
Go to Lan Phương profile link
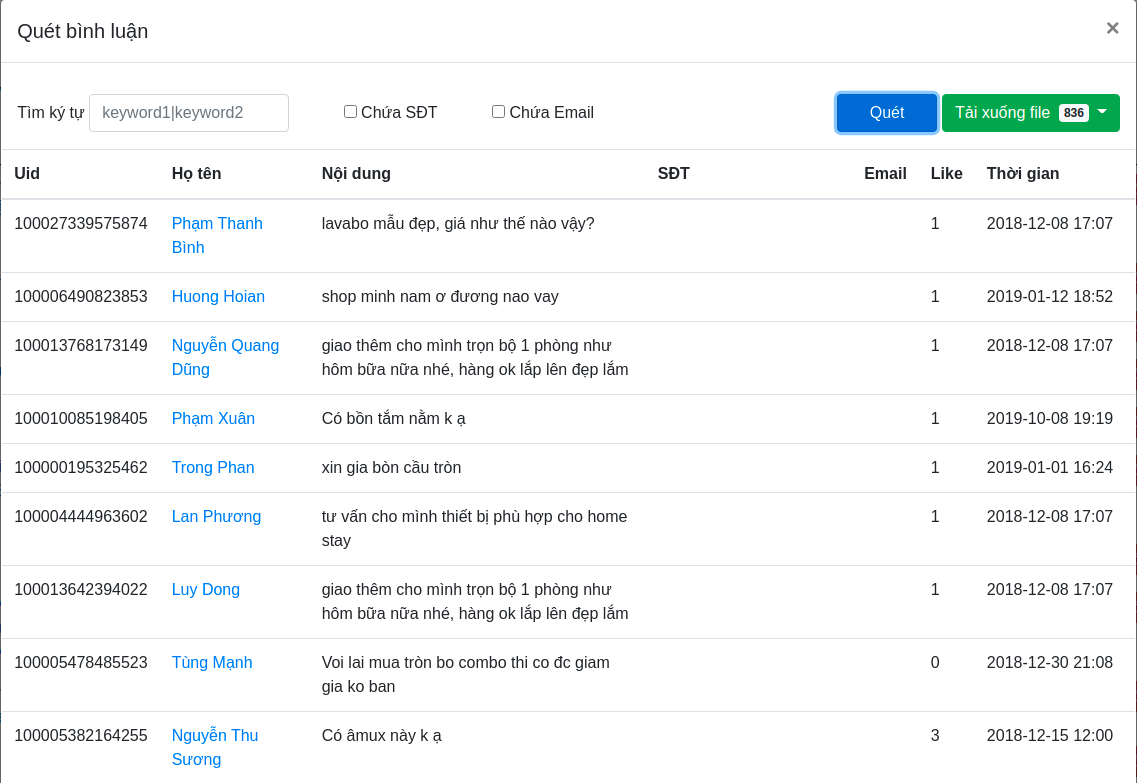[x=216, y=517]
